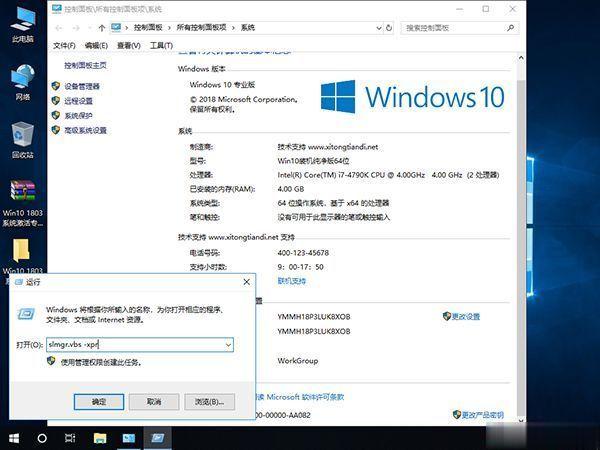Expand the Run dialog command dropdown

tap(227, 344)
